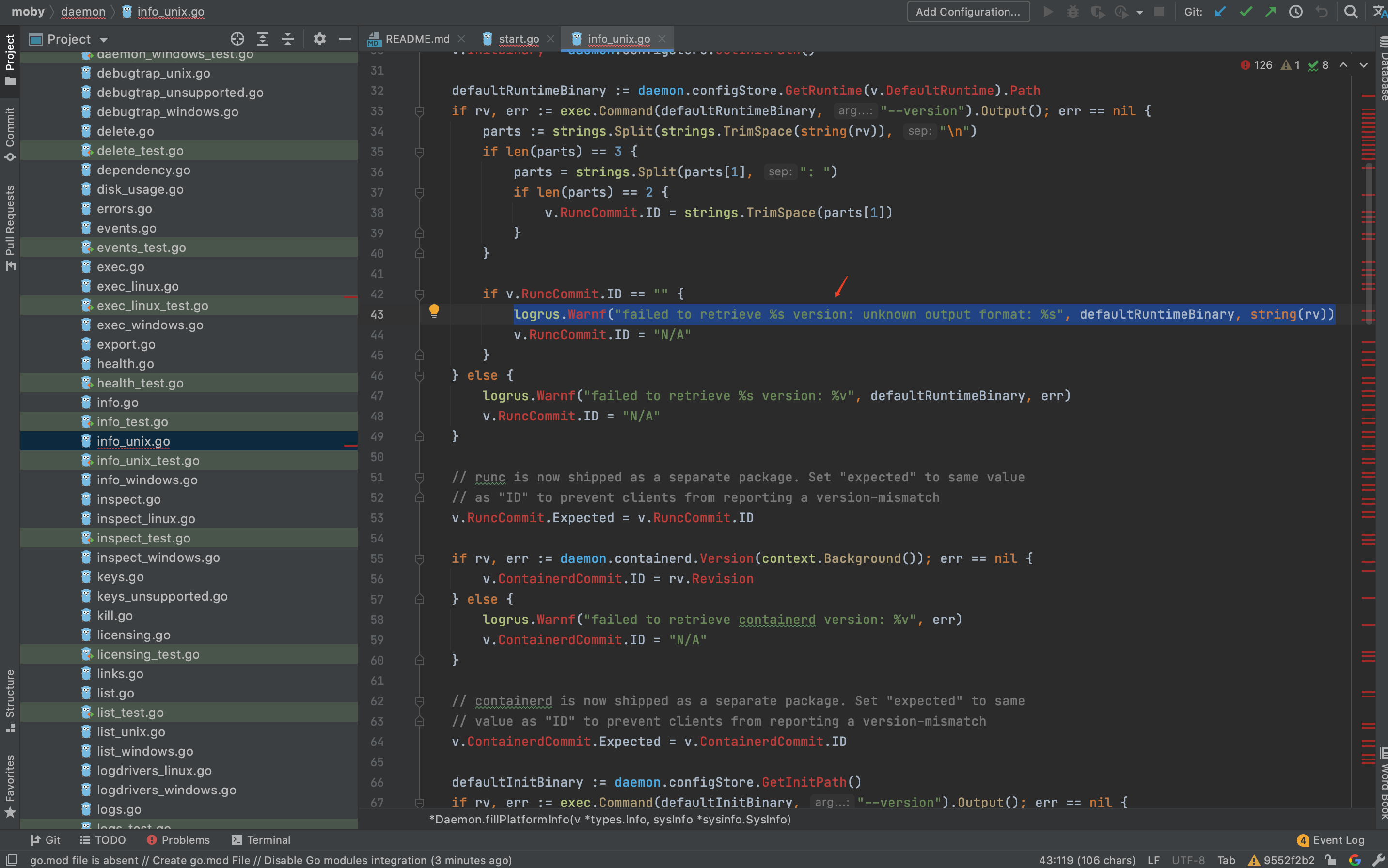
Task: Click Select Opened File crosshair icon
Action: click(x=237, y=39)
